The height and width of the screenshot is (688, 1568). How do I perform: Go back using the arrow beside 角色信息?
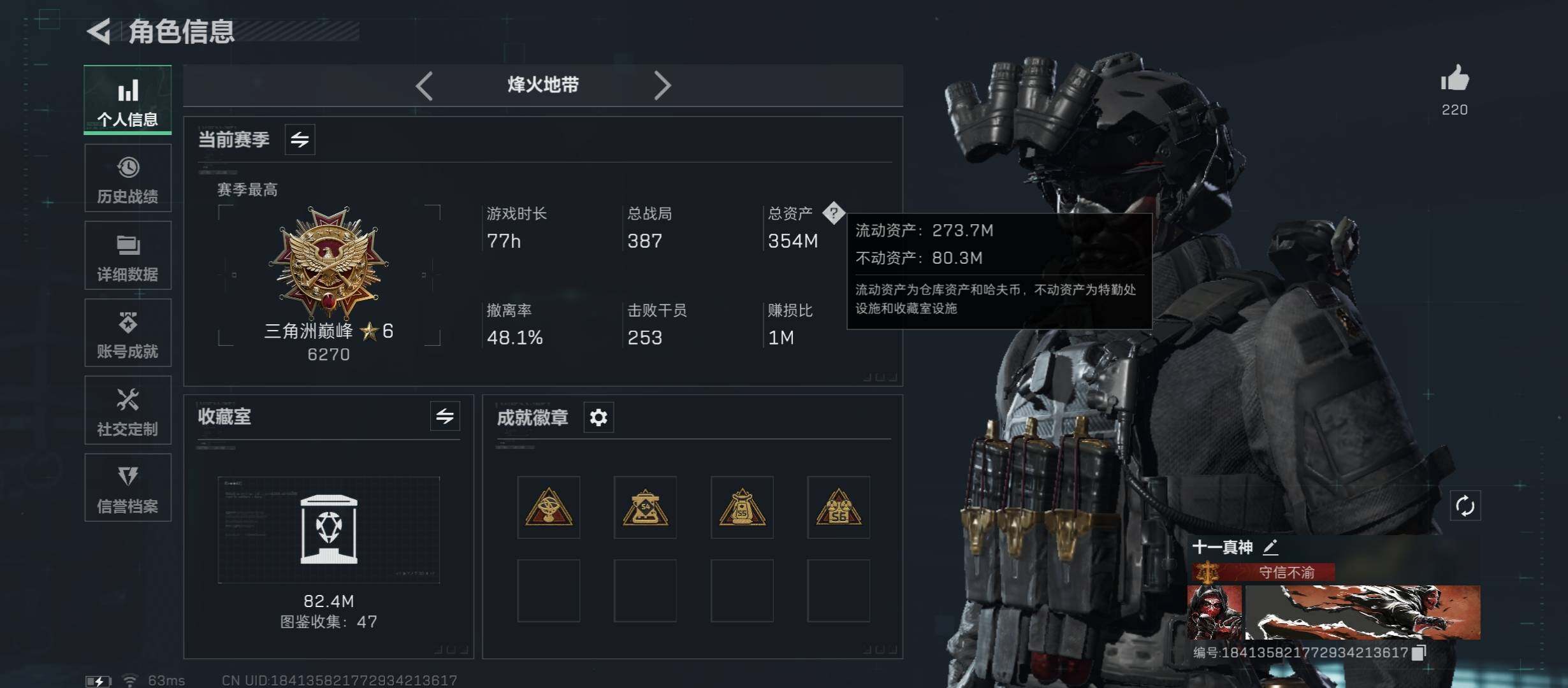point(99,31)
